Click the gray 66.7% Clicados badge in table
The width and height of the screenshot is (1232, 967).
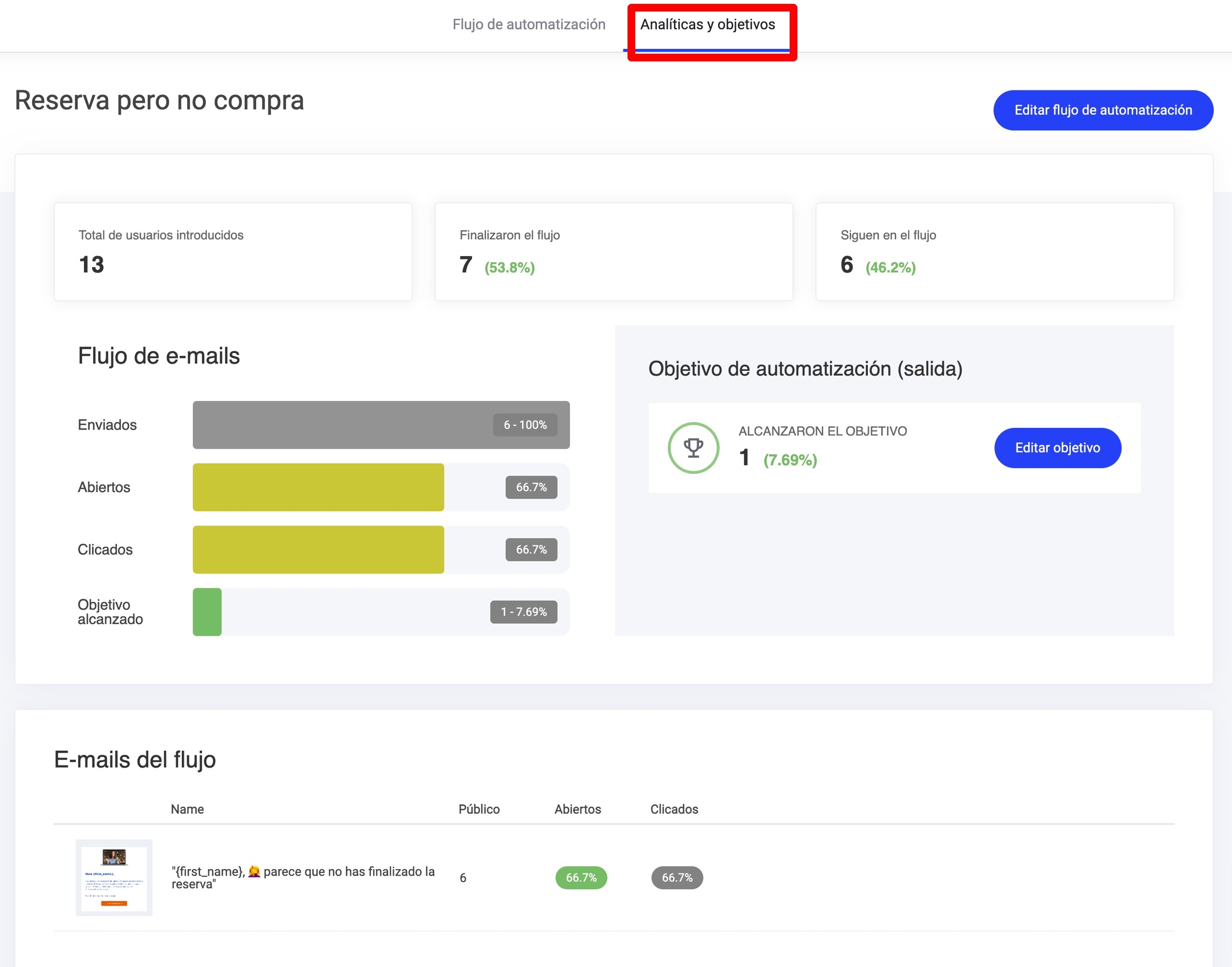(x=676, y=877)
